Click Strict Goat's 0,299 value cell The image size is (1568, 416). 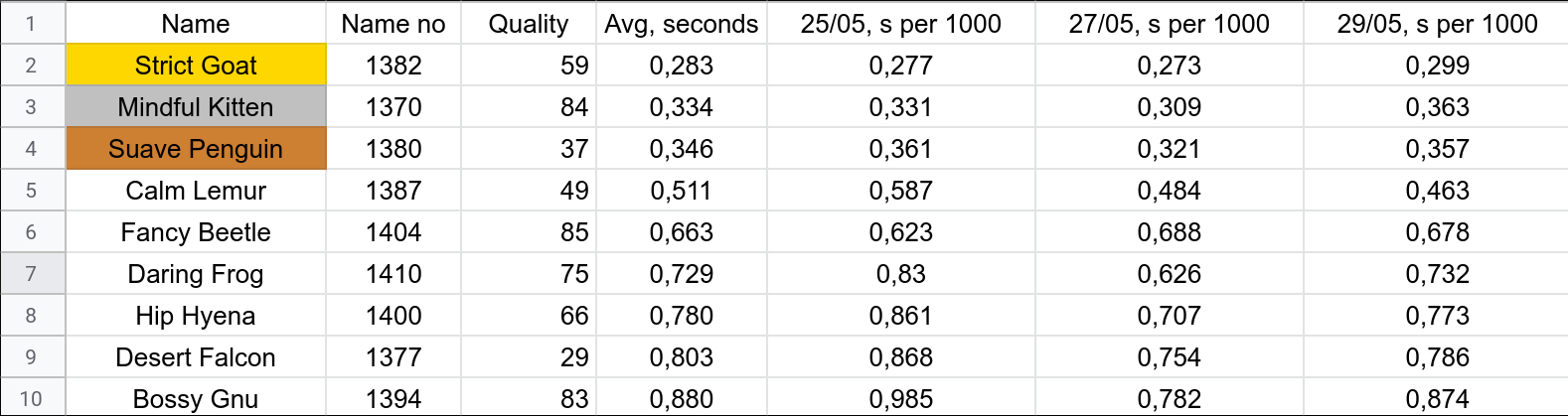(1437, 66)
